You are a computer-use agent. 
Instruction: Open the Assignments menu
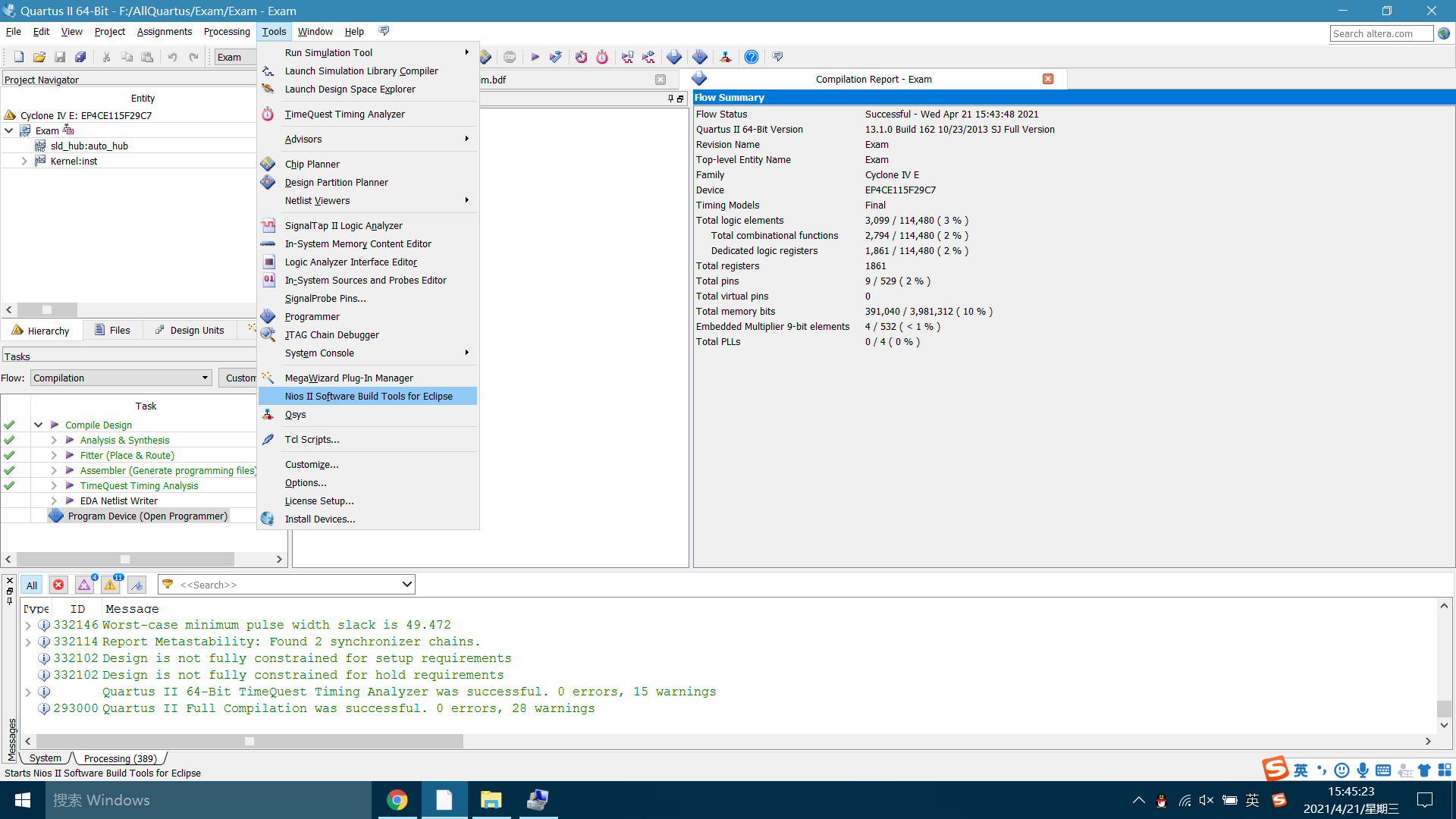tap(165, 31)
